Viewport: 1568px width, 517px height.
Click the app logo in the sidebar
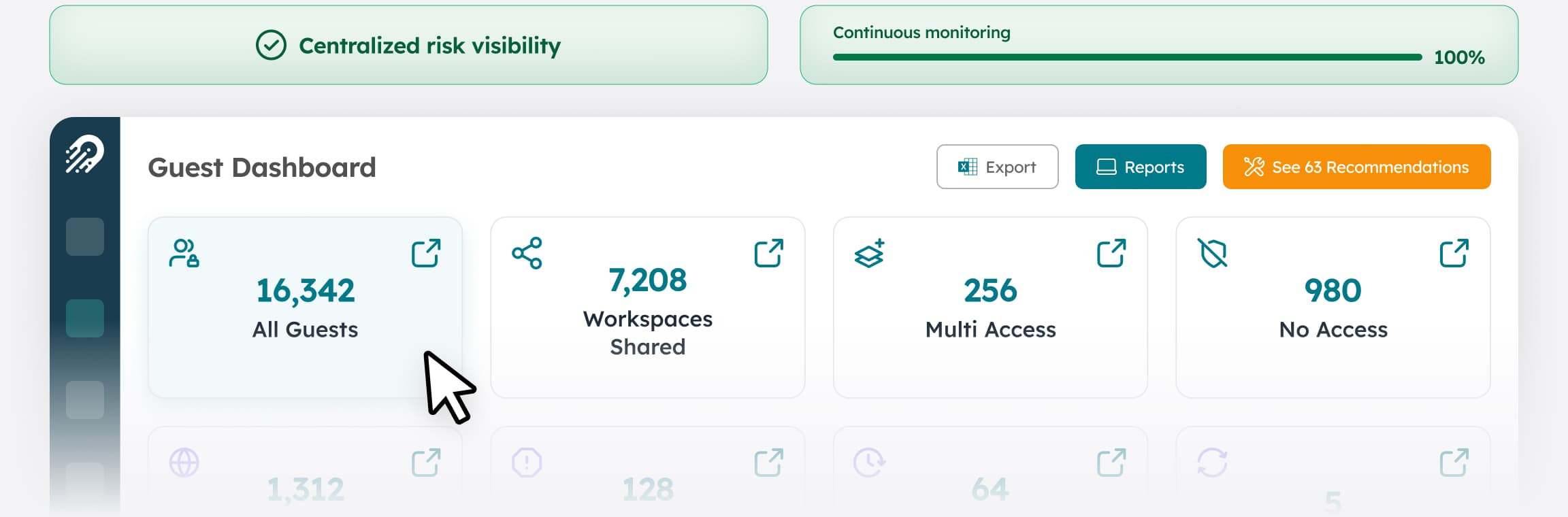[84, 154]
